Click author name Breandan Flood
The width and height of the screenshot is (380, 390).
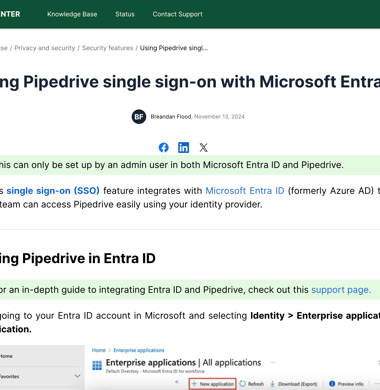(171, 117)
